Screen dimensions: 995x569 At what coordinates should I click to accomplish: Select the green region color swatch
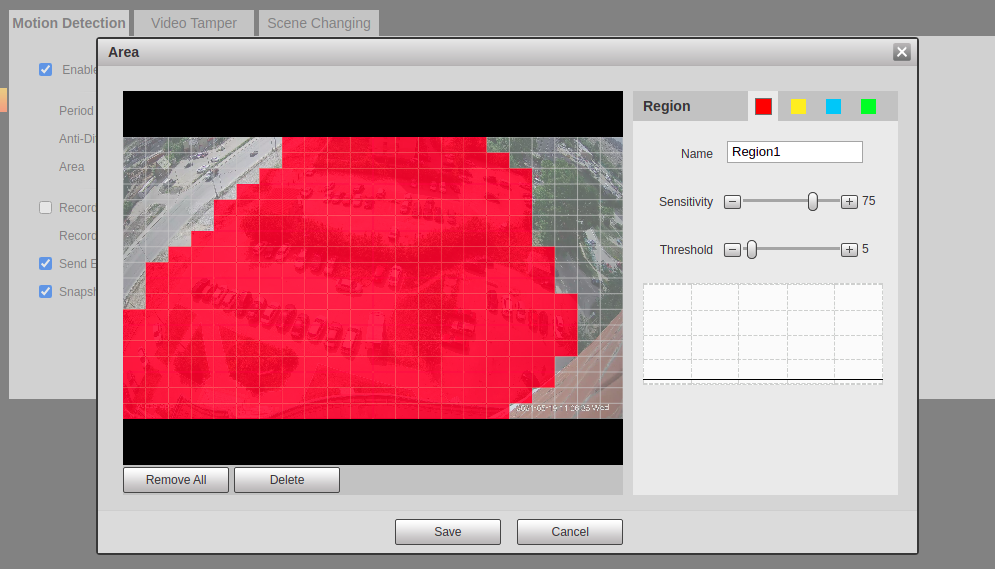pos(868,107)
